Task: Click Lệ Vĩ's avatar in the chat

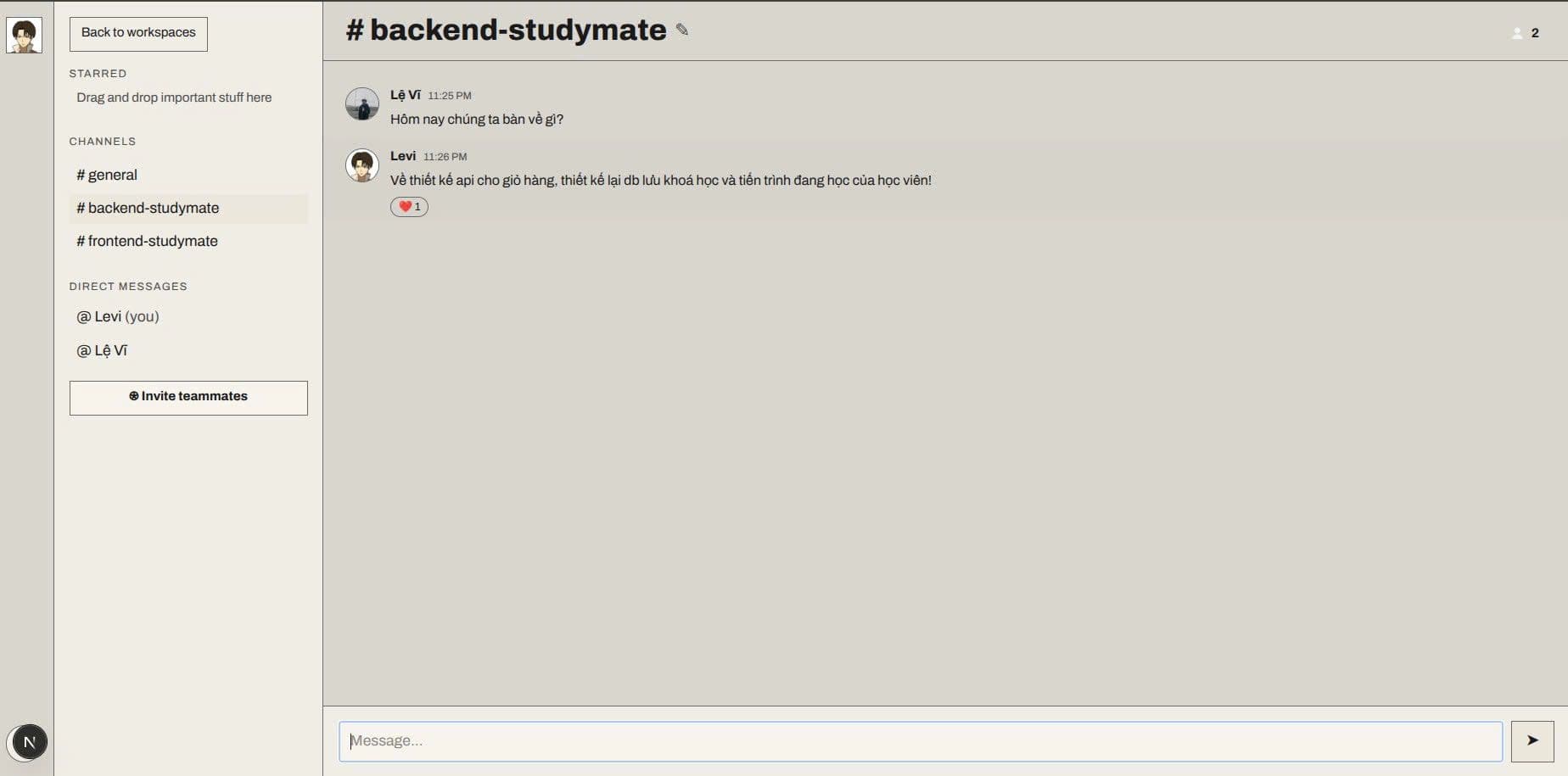Action: (x=362, y=104)
